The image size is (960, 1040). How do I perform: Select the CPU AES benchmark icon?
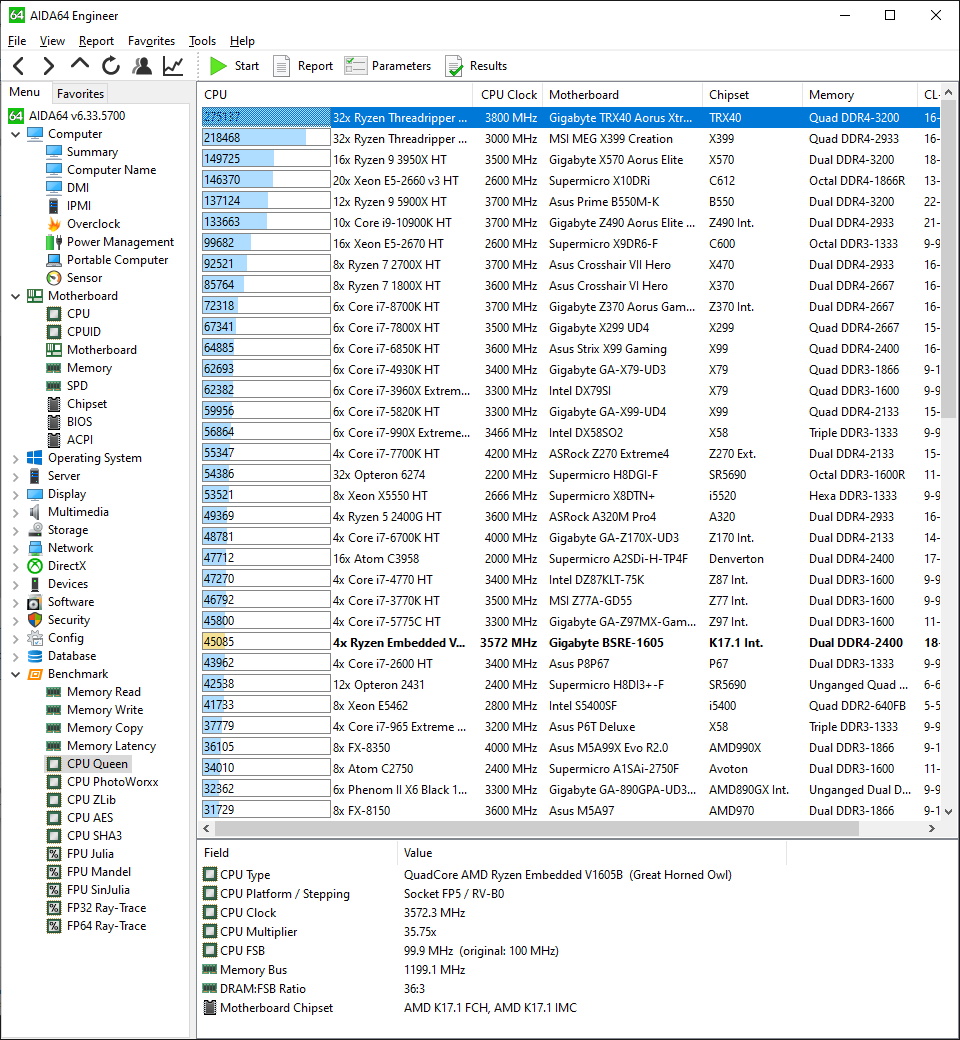coord(54,818)
